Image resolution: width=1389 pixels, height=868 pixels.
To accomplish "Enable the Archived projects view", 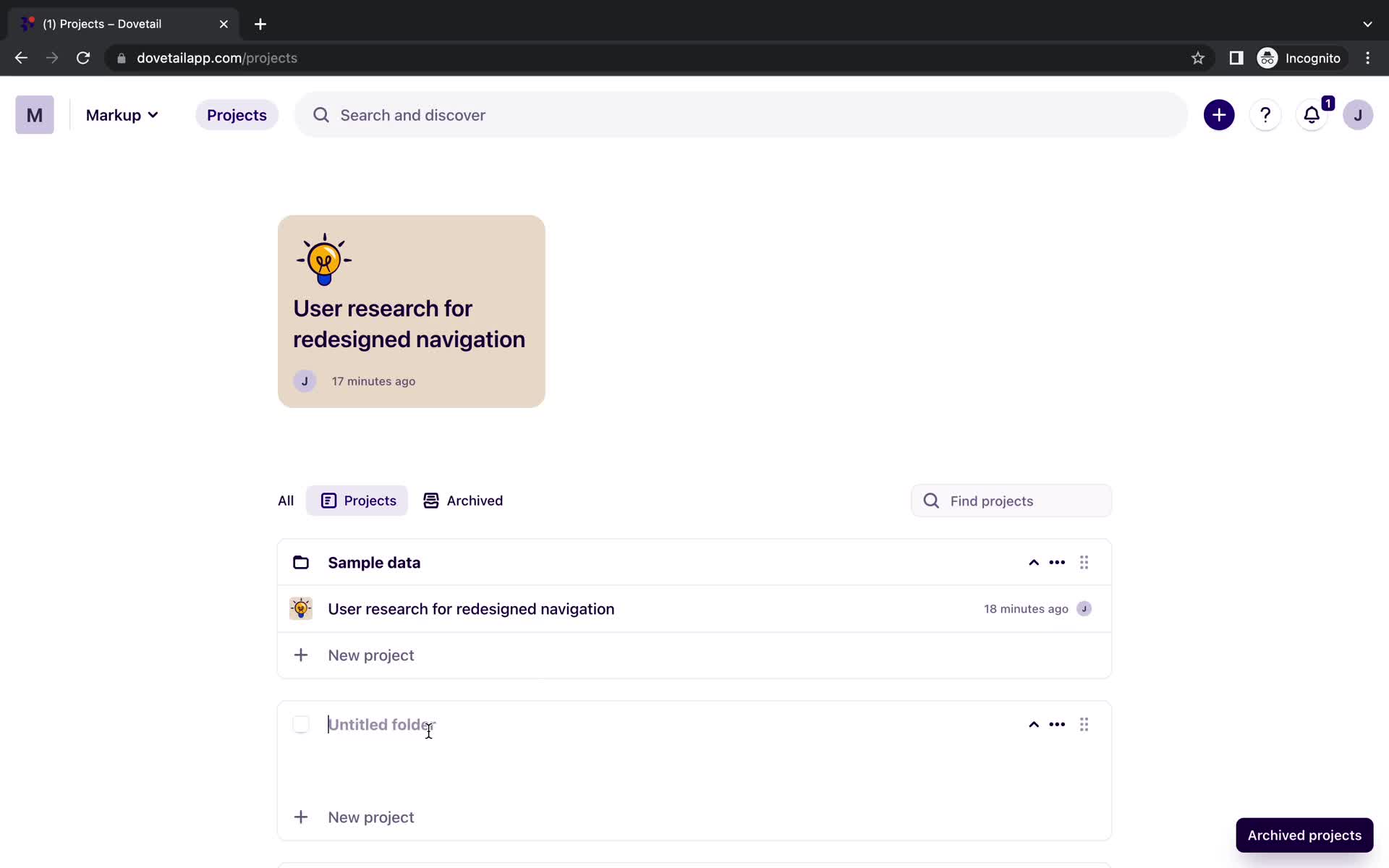I will (x=1305, y=835).
